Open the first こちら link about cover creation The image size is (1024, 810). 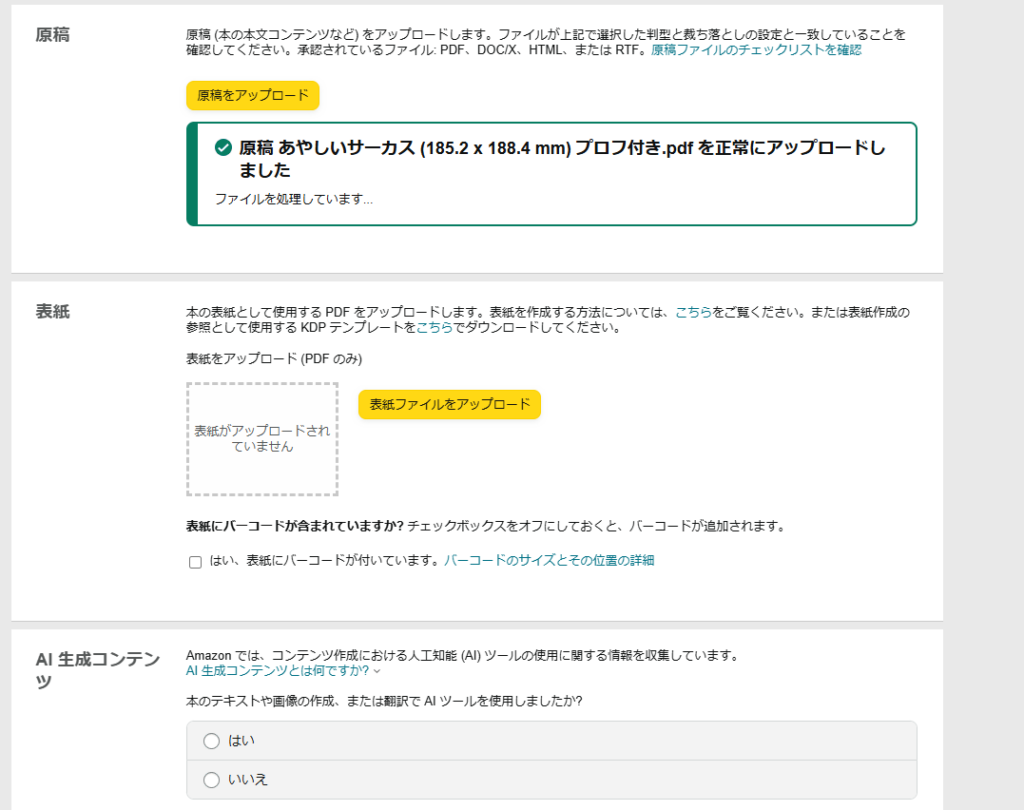tap(693, 312)
